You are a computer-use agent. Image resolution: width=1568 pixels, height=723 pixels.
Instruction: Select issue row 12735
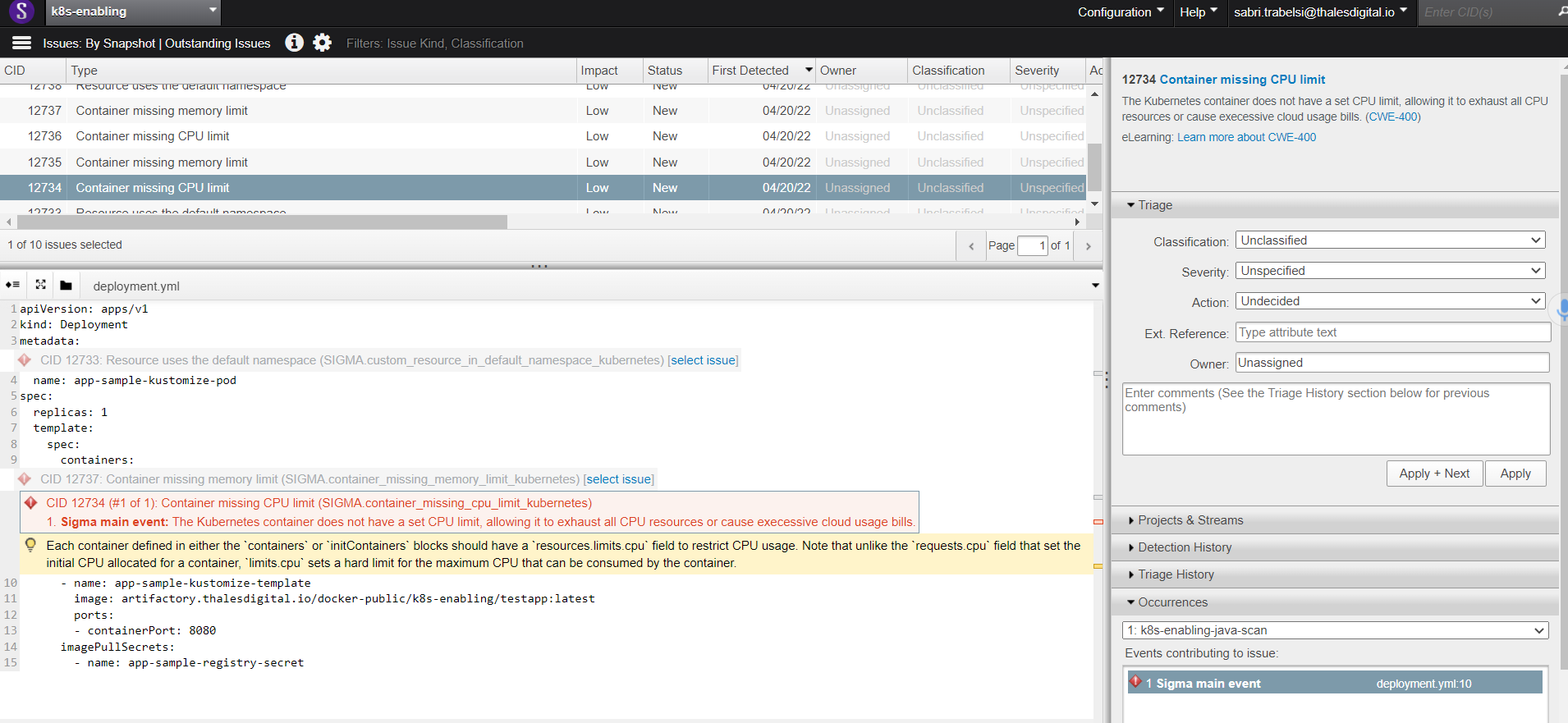[x=543, y=162]
